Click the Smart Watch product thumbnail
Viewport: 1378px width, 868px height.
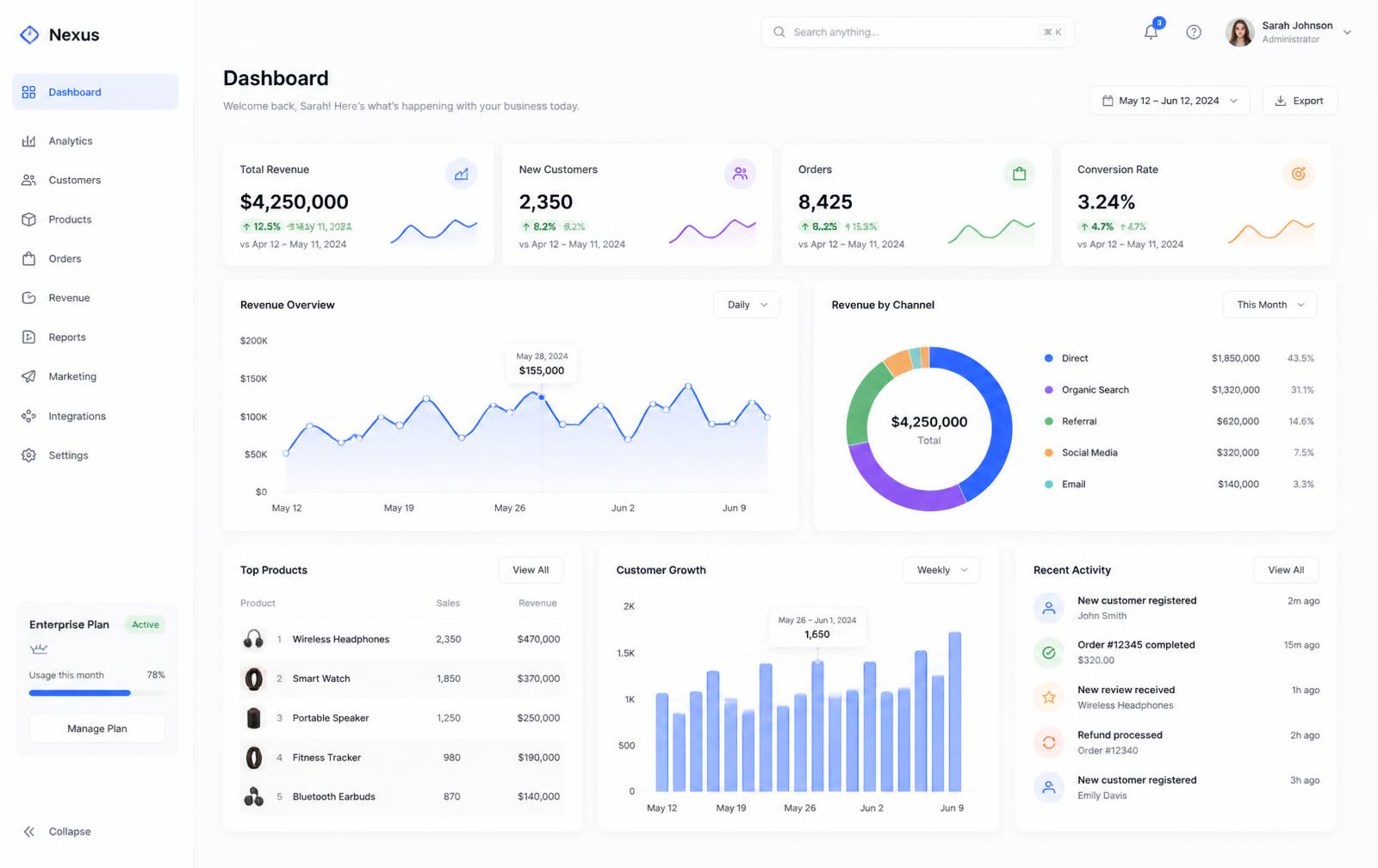point(253,679)
